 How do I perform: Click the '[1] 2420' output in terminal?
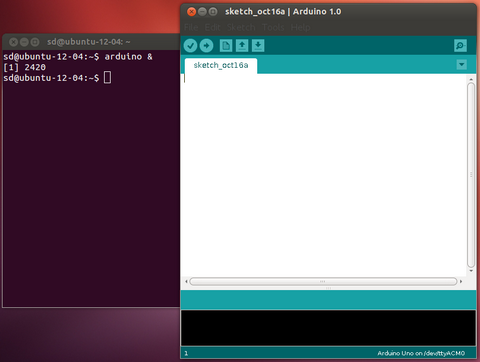[x=25, y=67]
